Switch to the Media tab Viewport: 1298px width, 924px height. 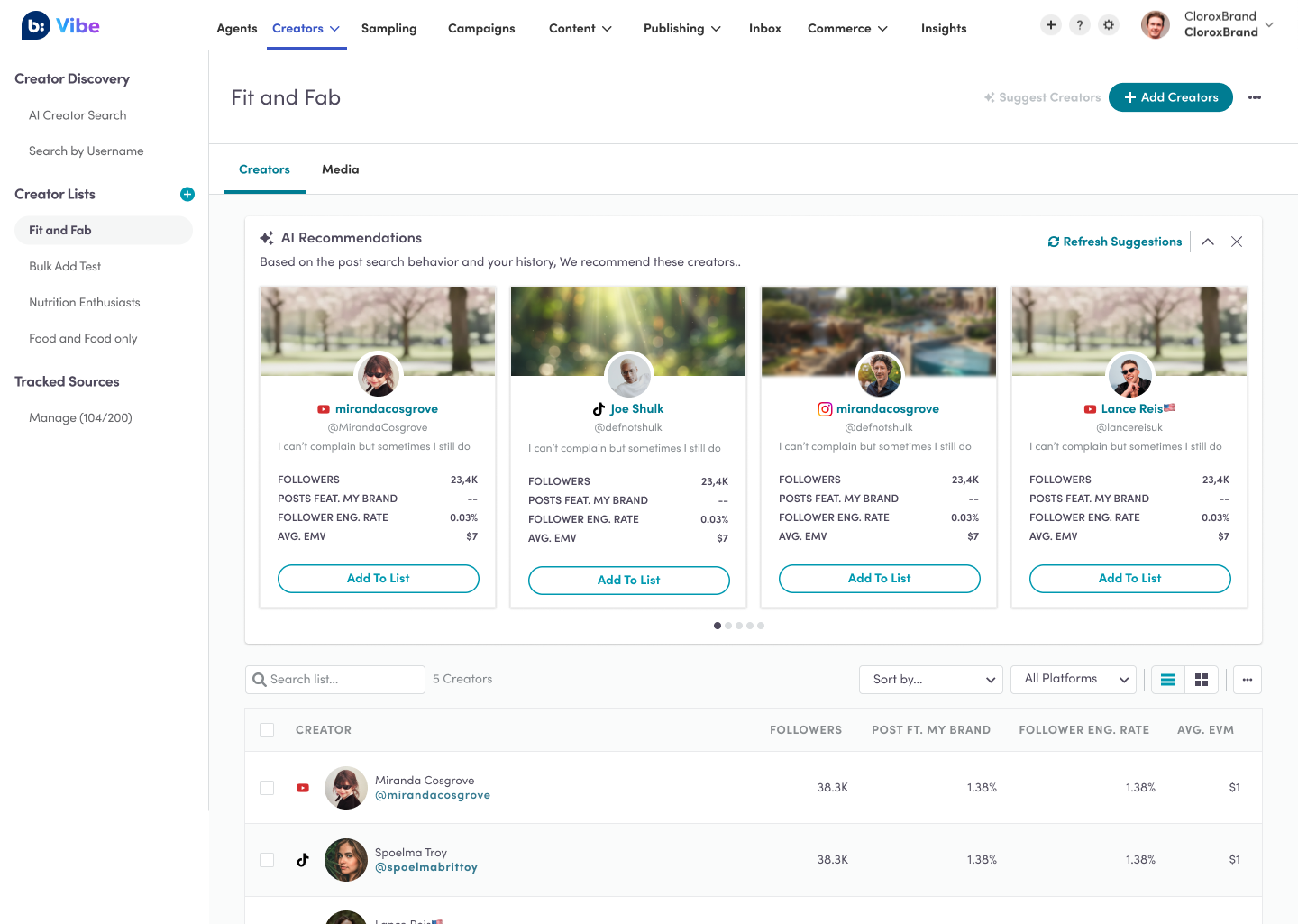pos(341,169)
